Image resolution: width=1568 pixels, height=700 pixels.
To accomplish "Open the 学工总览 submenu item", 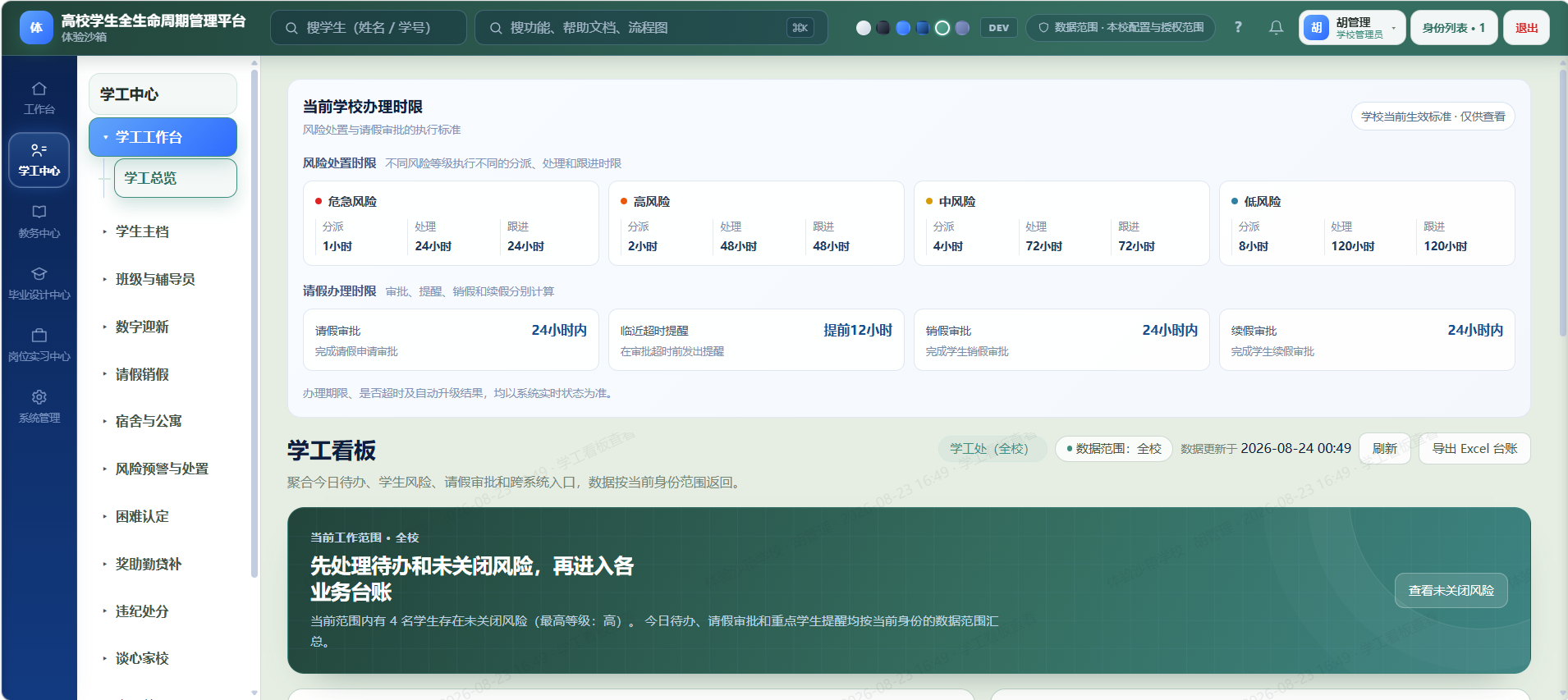I will pyautogui.click(x=175, y=178).
